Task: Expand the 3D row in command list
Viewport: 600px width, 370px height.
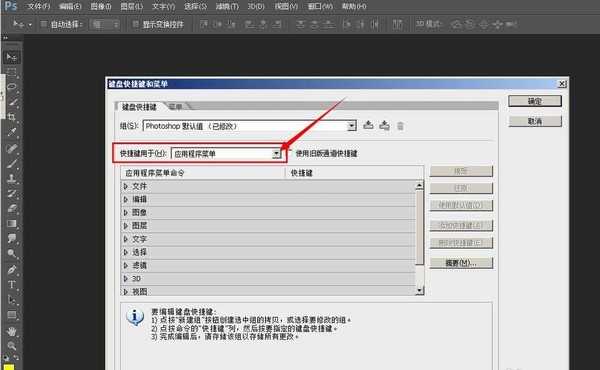Action: (x=126, y=279)
